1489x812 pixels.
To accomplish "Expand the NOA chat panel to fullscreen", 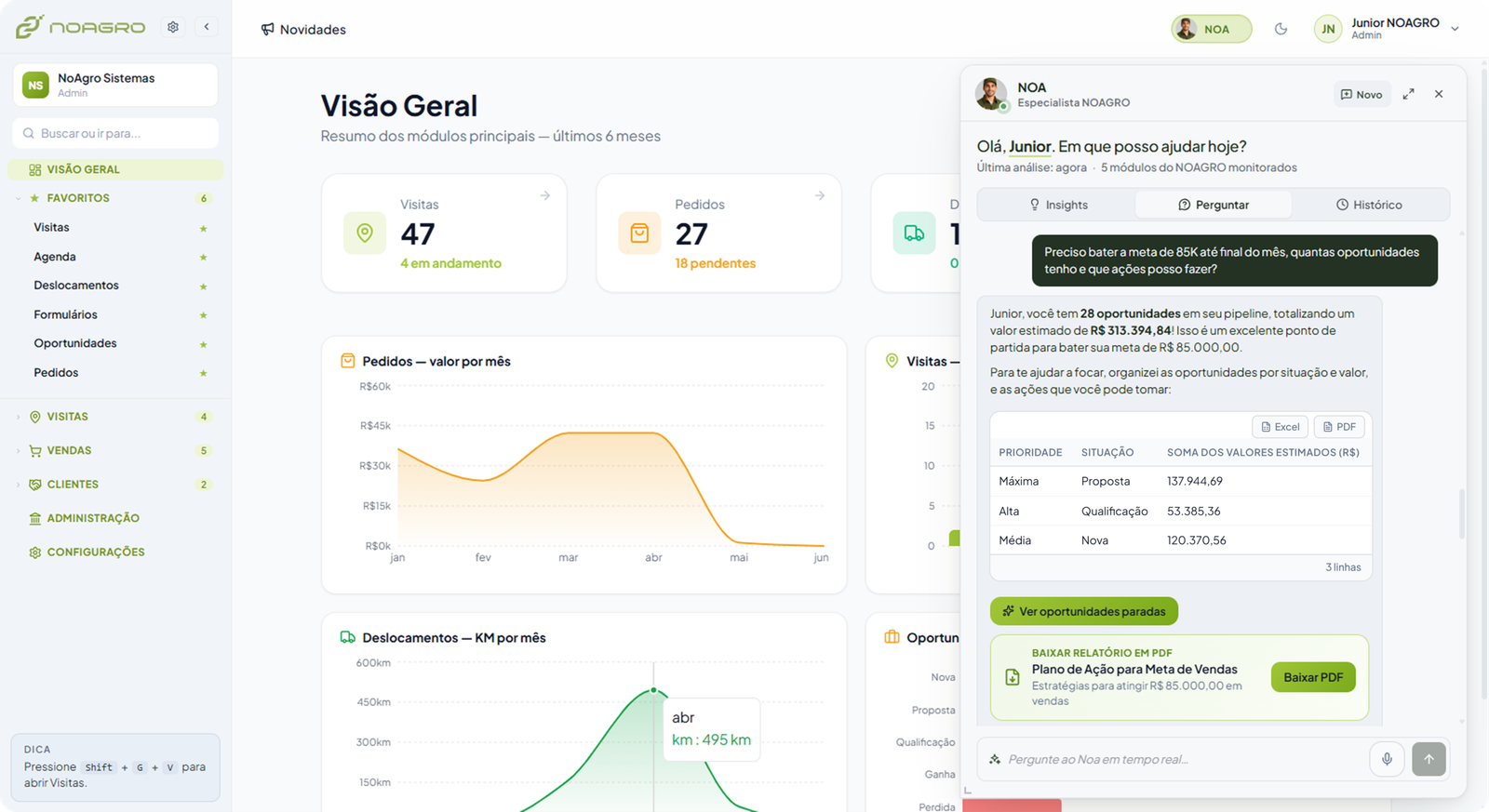I will pos(1408,94).
